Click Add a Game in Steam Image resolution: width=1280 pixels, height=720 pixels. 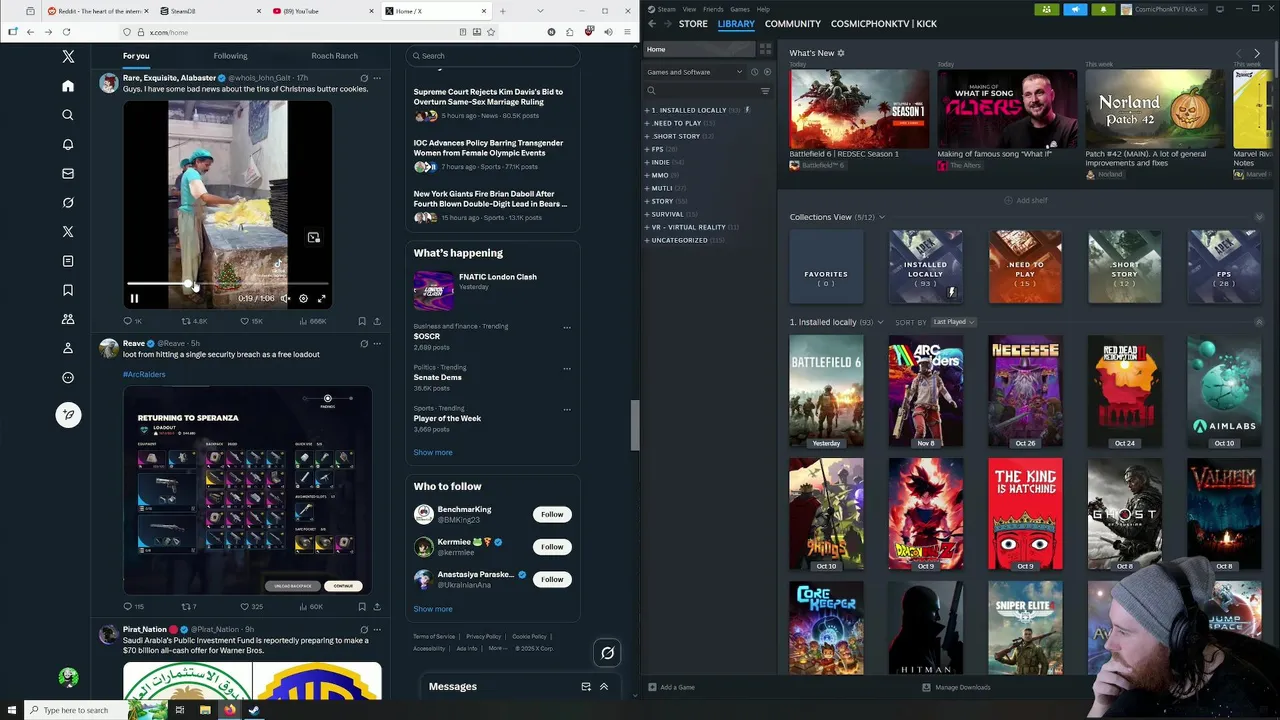click(x=671, y=687)
